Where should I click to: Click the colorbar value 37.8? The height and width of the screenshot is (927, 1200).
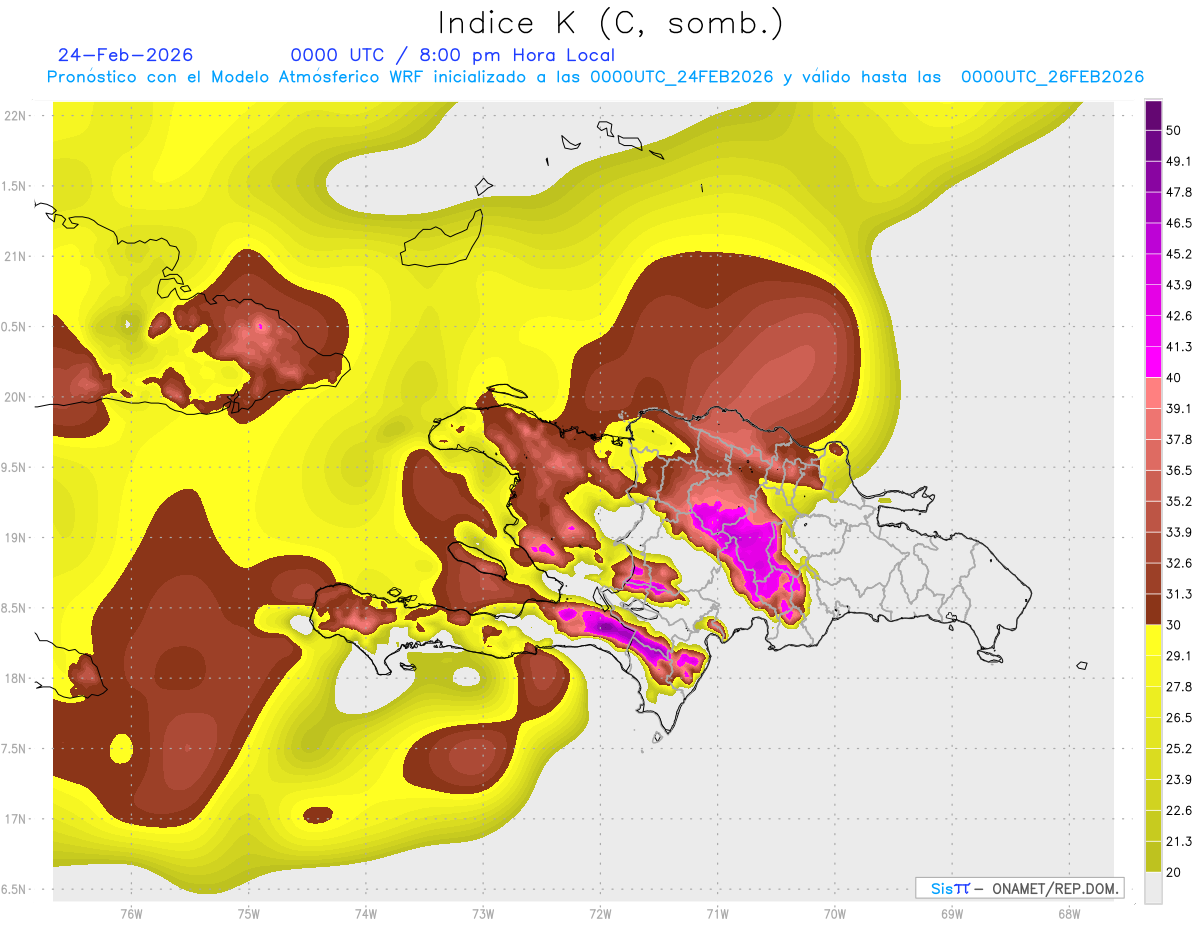1179,439
